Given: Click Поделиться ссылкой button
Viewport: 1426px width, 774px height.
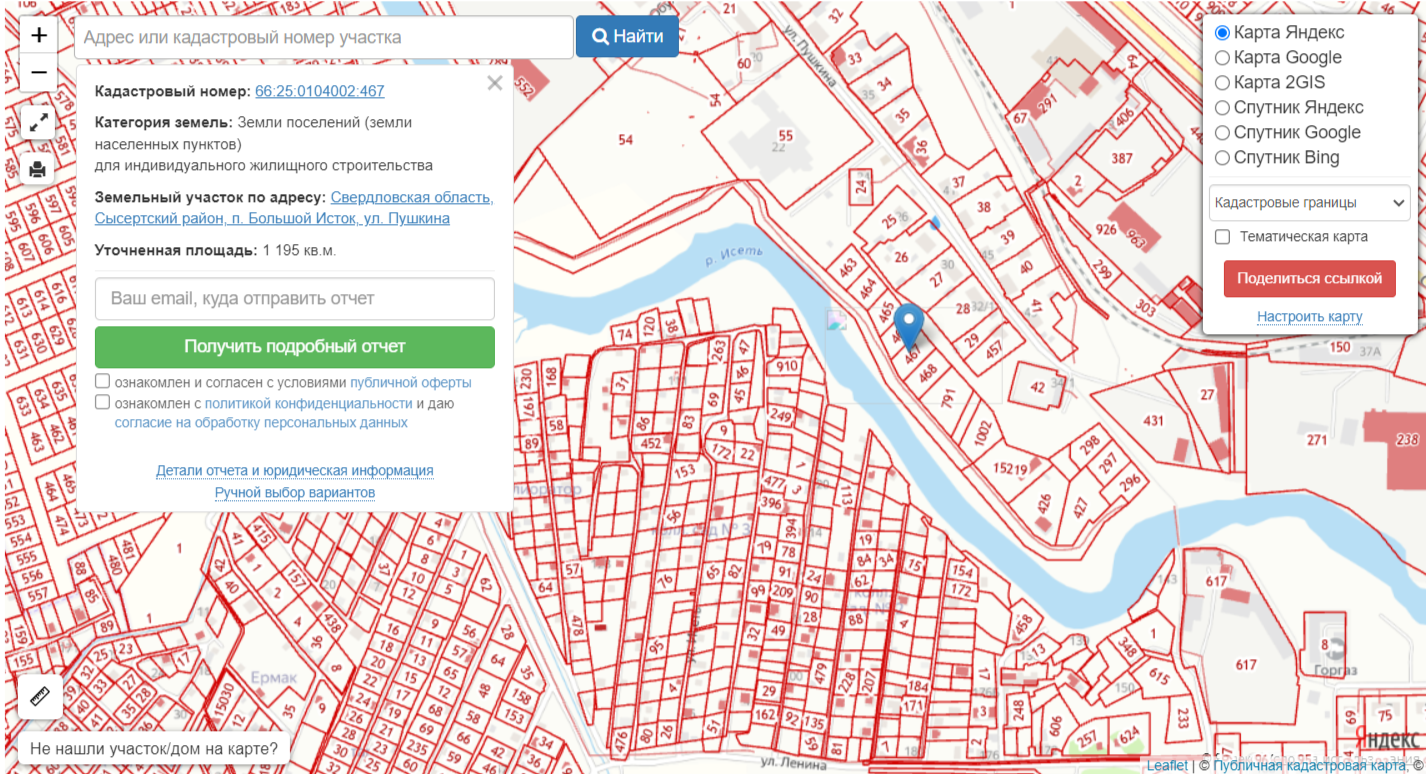Looking at the screenshot, I should click(x=1309, y=279).
